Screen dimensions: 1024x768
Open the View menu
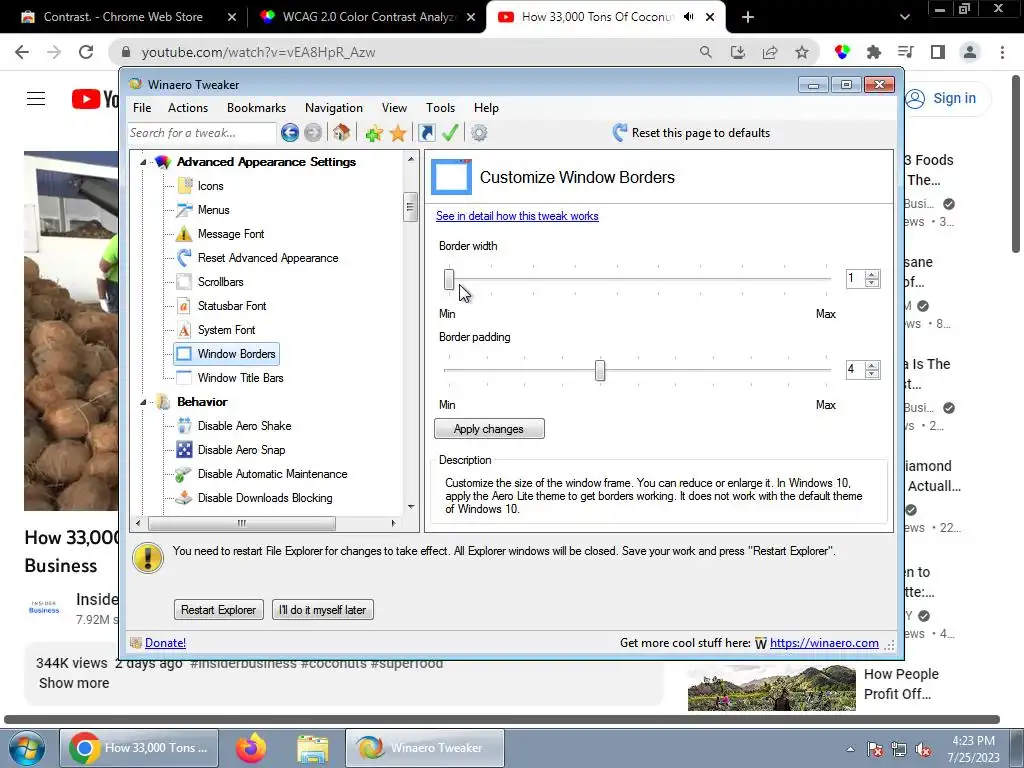click(394, 108)
